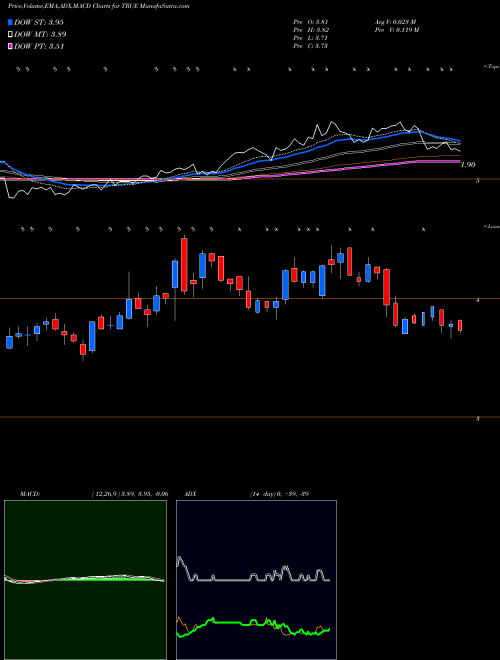Viewport: 500px width, 660px height.
Task: Click the ADX (14 day) values text
Action: point(279,494)
